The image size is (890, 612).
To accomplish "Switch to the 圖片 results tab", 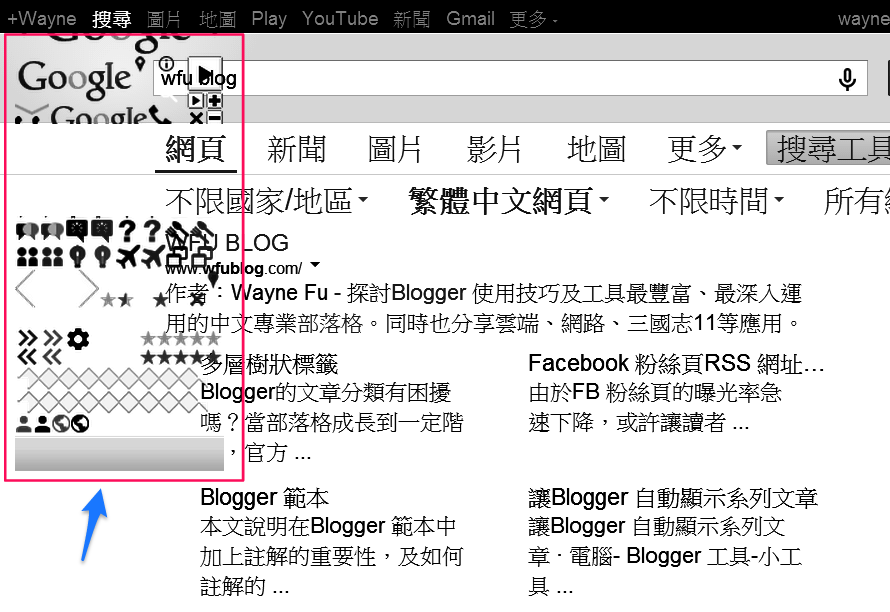I will 394,150.
